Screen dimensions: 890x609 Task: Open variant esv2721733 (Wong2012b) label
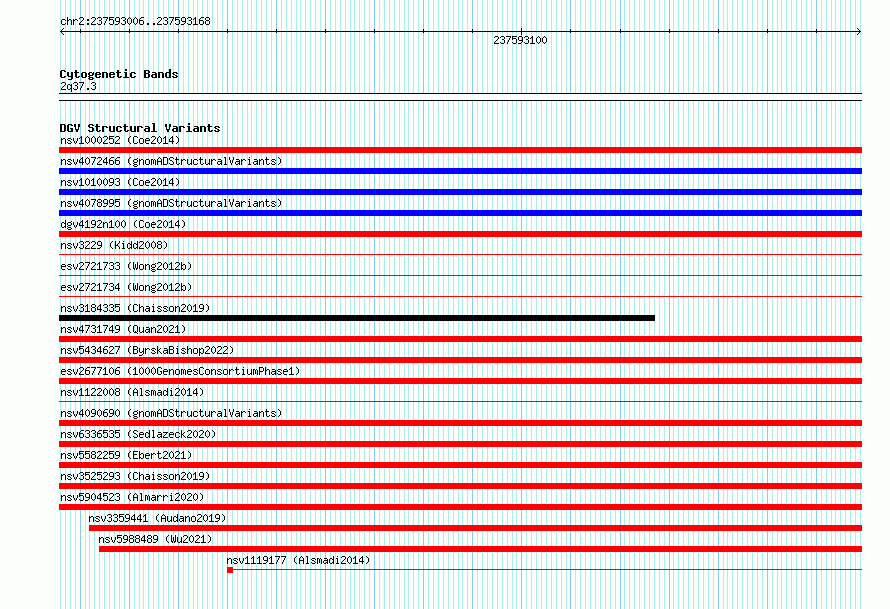click(x=126, y=266)
